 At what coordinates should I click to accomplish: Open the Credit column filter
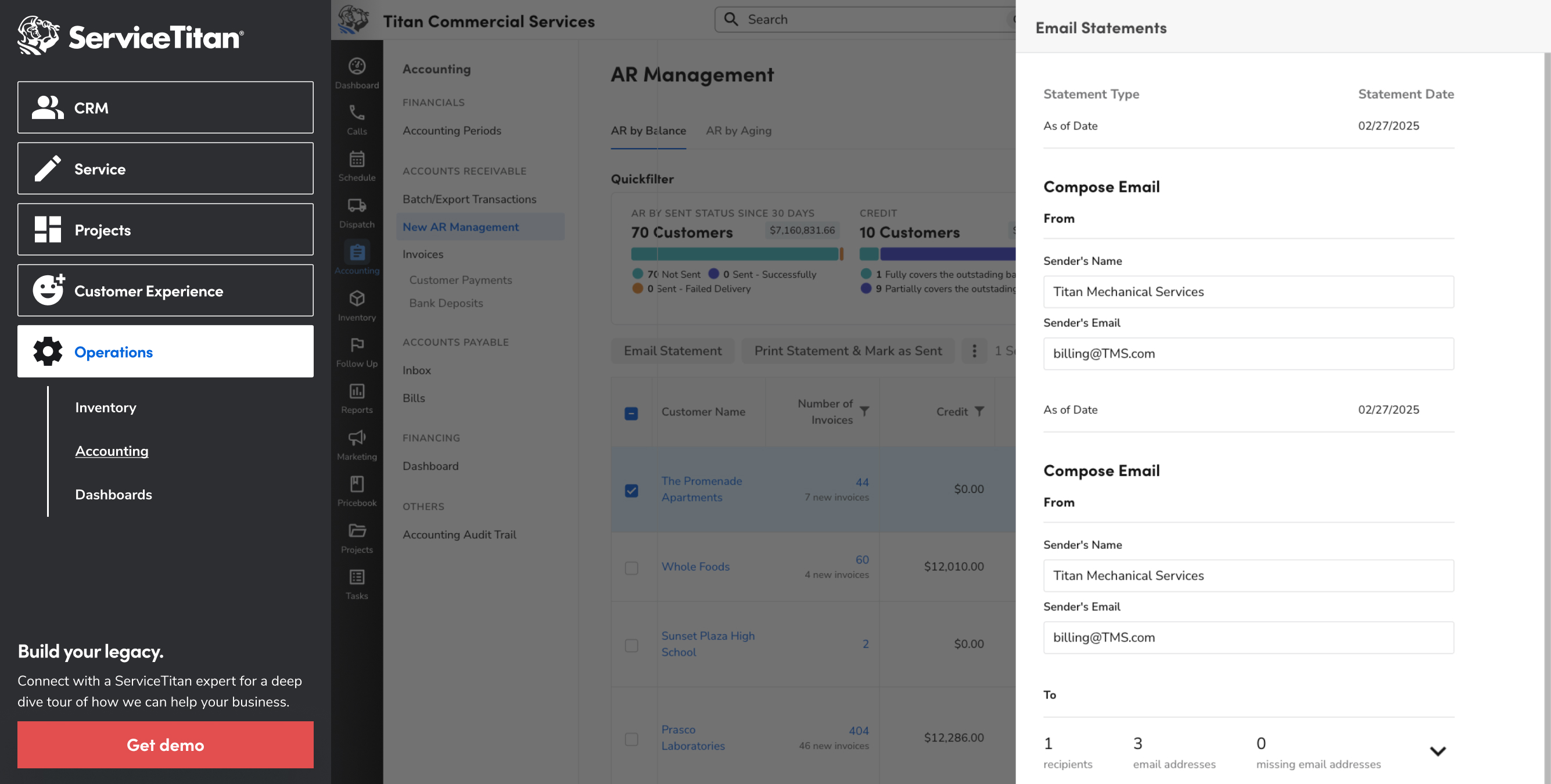pyautogui.click(x=979, y=411)
